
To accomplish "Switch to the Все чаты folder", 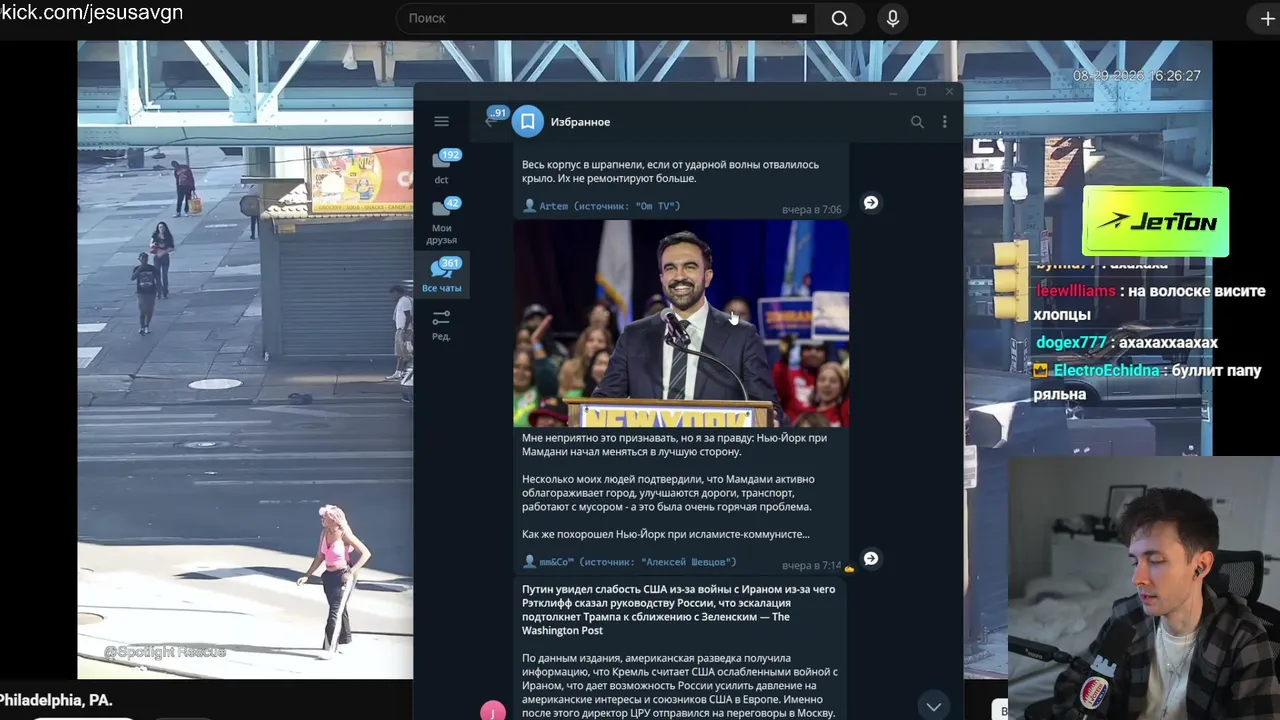I will pyautogui.click(x=442, y=275).
